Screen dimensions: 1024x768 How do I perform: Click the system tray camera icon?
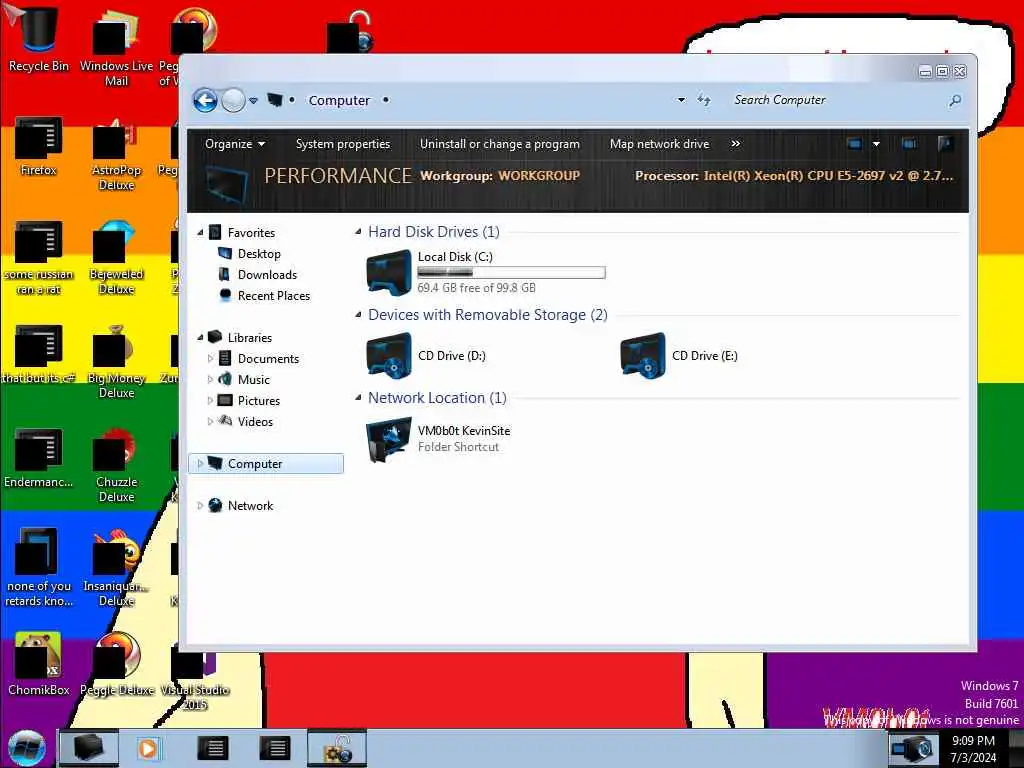coord(912,748)
